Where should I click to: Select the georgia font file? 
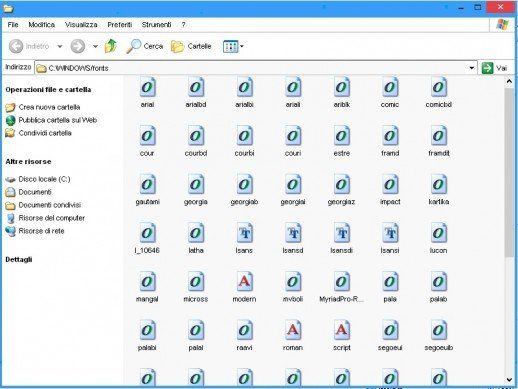[196, 190]
